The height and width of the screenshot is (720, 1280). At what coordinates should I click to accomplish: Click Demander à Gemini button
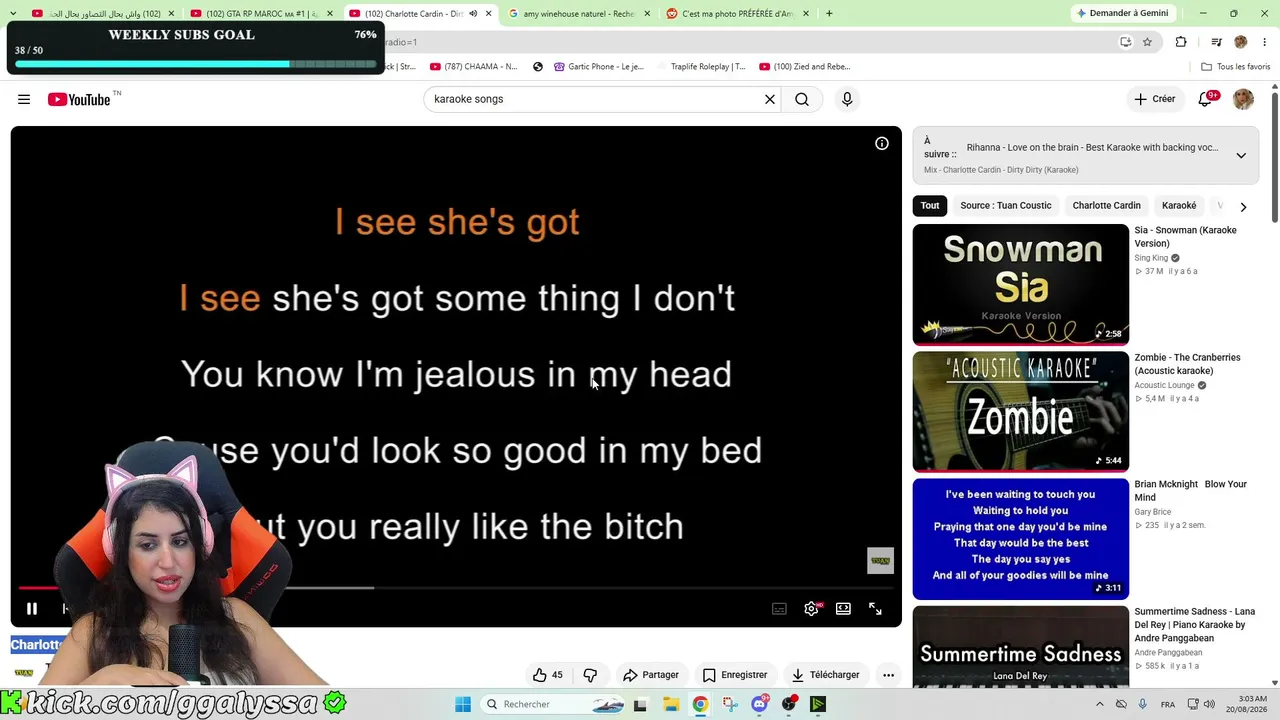1122,14
